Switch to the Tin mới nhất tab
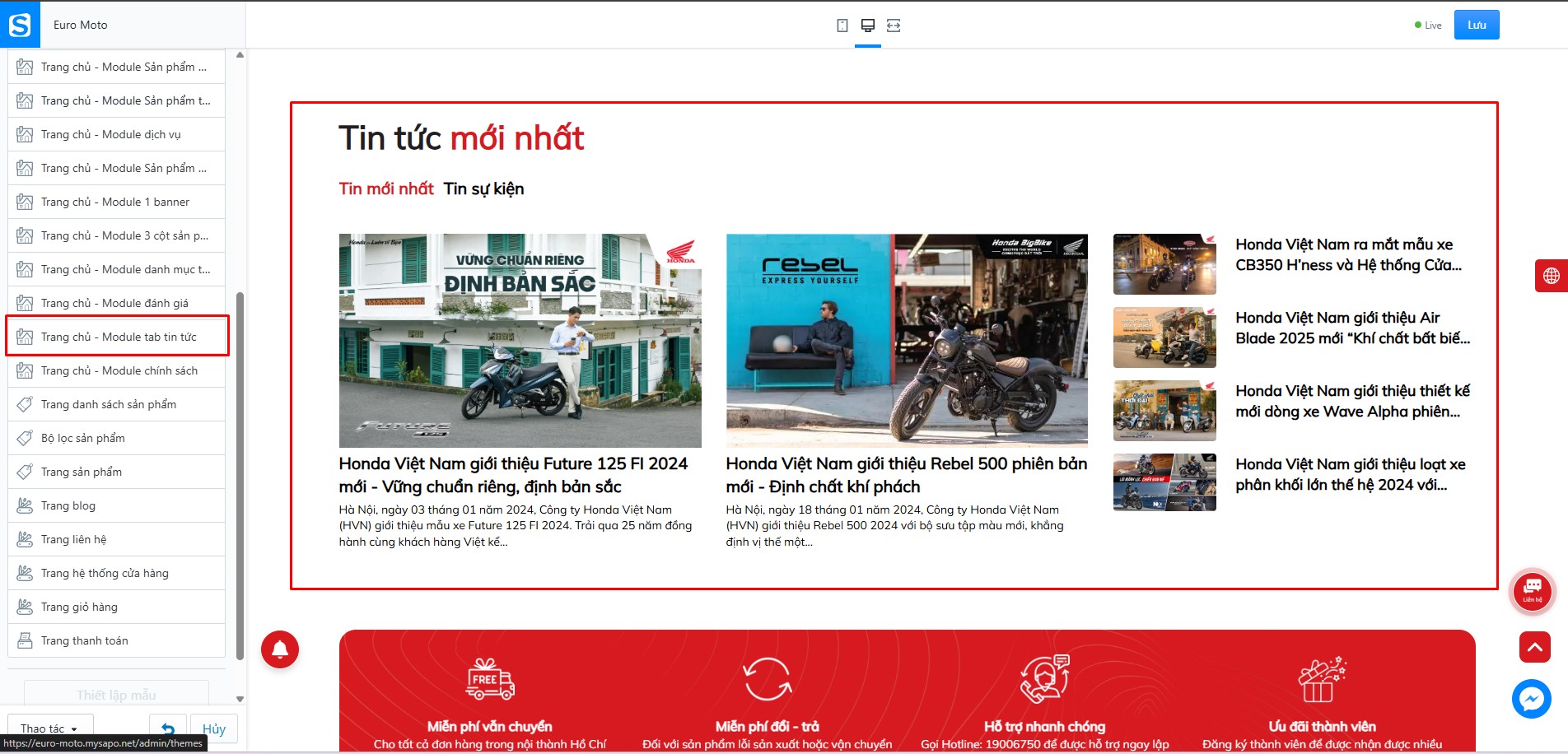1568x754 pixels. click(x=386, y=188)
